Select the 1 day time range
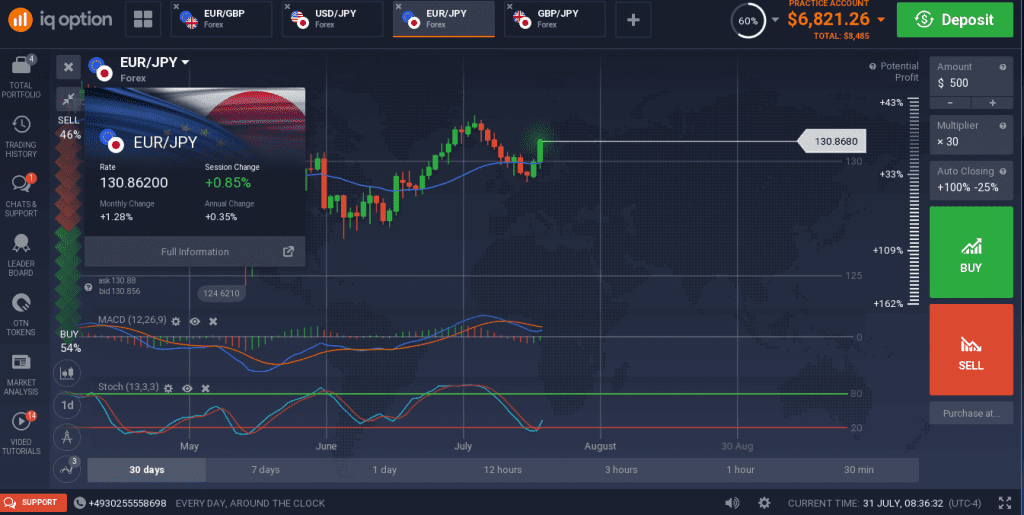 point(384,470)
